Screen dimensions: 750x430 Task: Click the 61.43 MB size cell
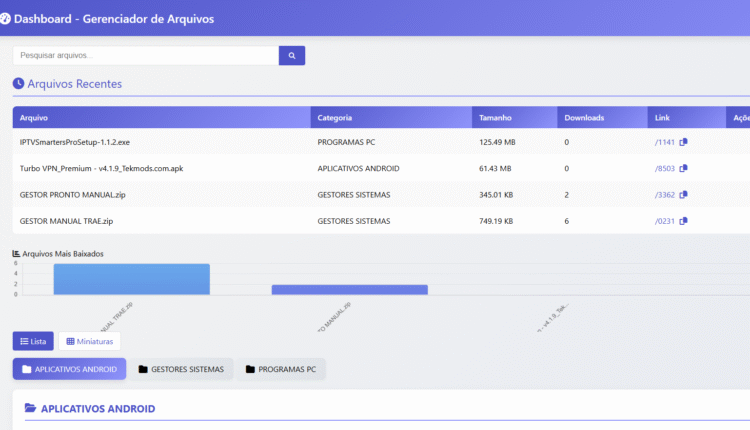point(495,168)
